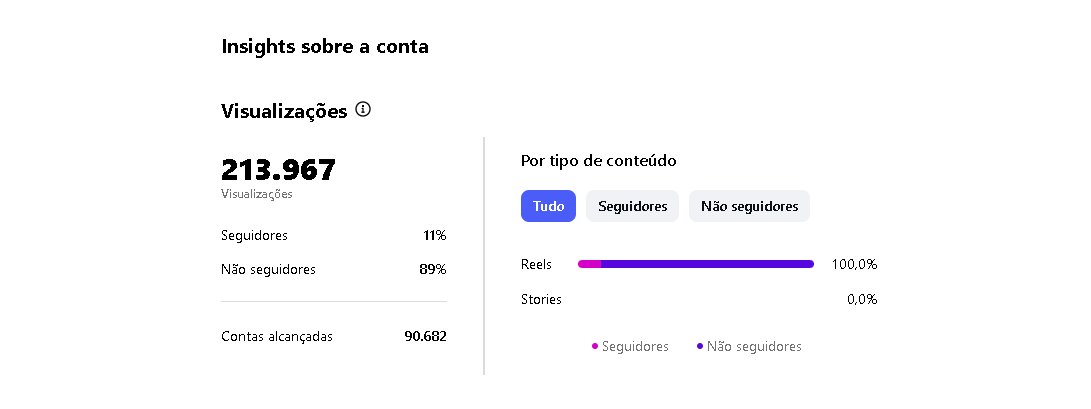The width and height of the screenshot is (1091, 409).
Task: Click the 11% followers percentage
Action: tap(434, 236)
